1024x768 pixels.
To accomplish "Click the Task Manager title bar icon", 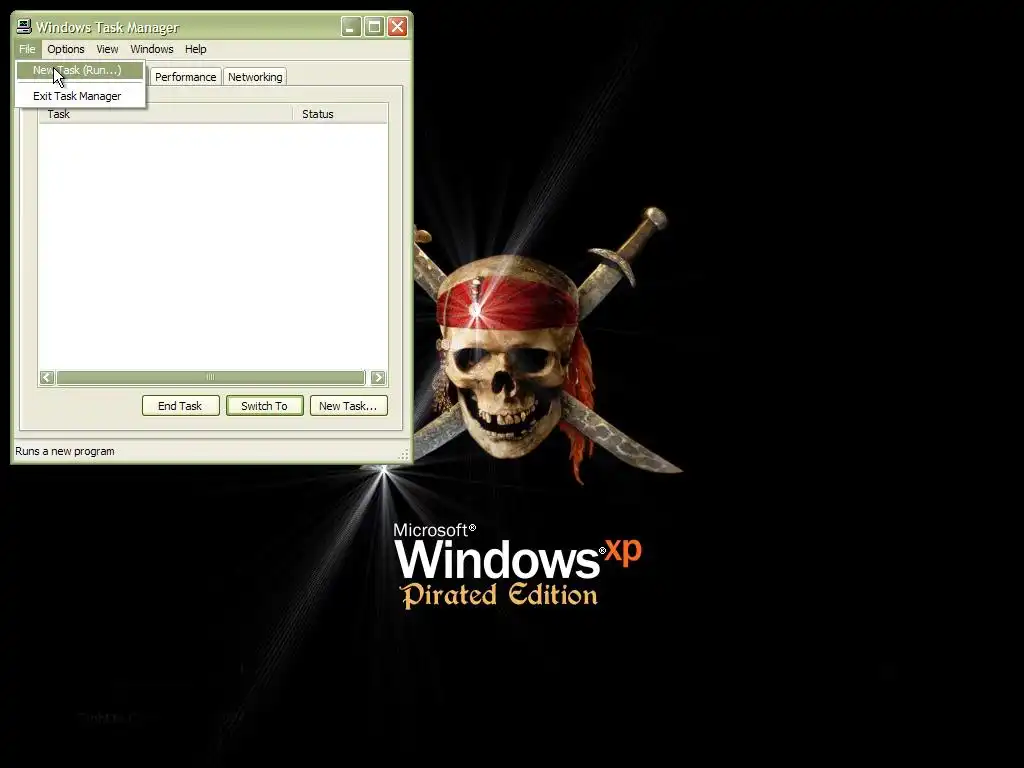I will 24,27.
